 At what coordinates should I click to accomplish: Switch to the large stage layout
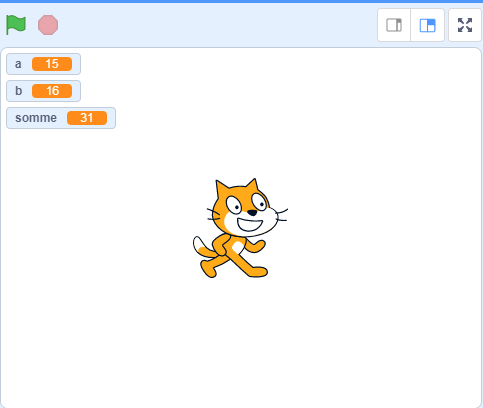[428, 25]
